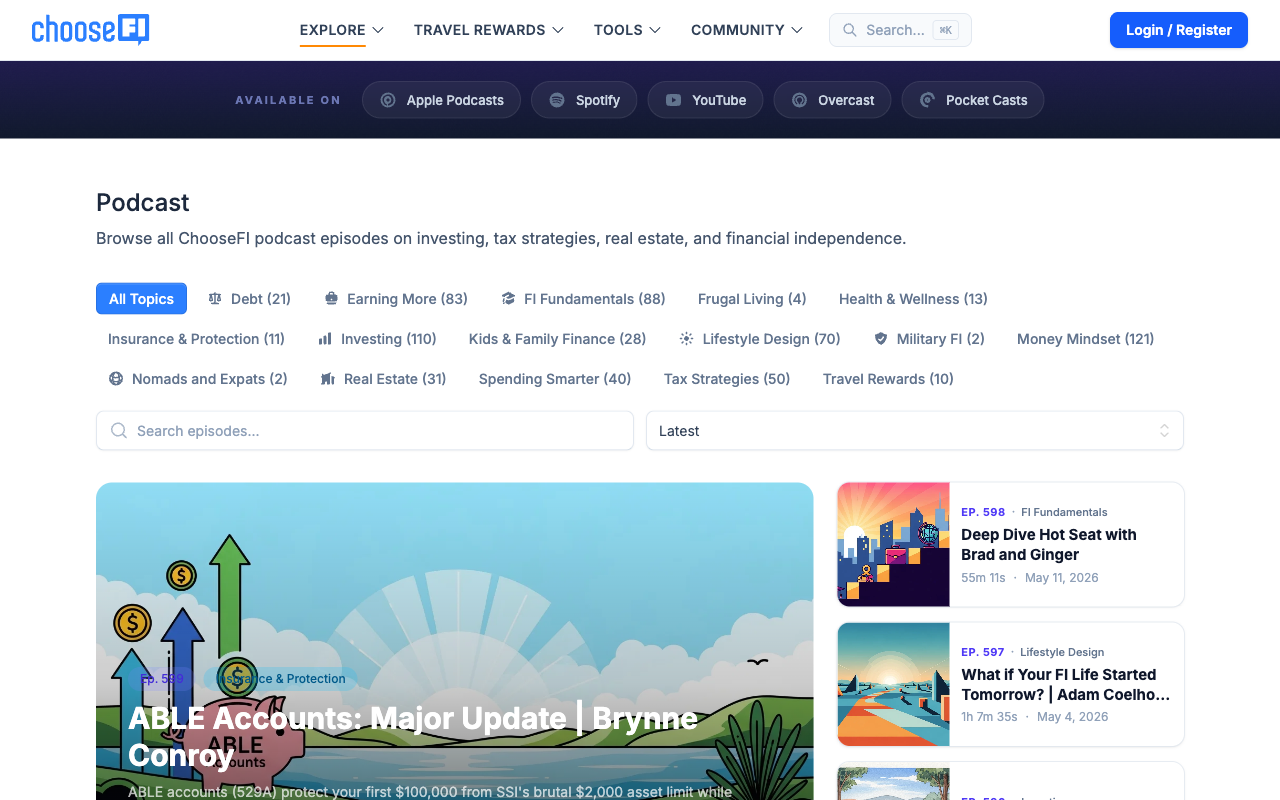1280x800 pixels.
Task: Click the FI Fundamentals tag on episode 598
Action: (1064, 512)
